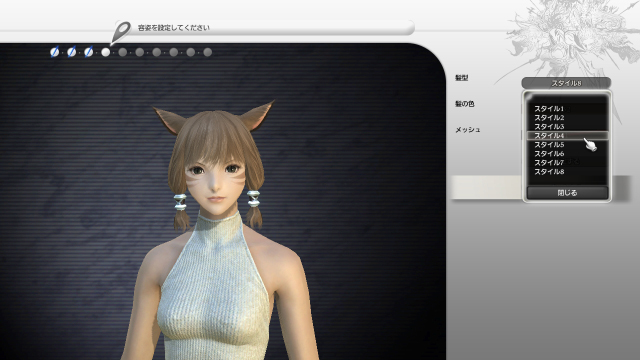Click the first completed step checkmark icon
The width and height of the screenshot is (640, 360).
click(54, 52)
